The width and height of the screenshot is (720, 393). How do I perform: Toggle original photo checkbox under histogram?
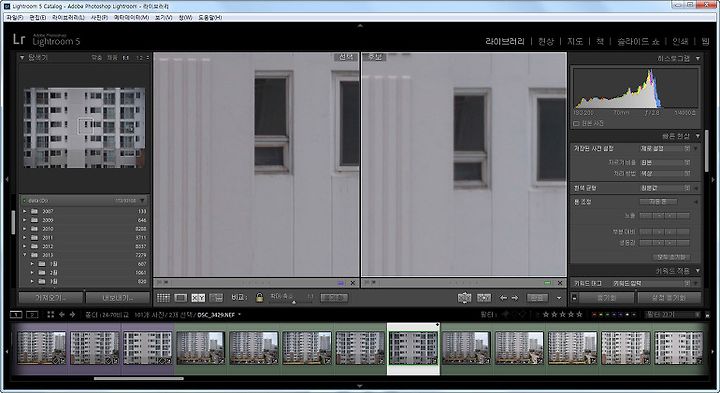point(576,124)
